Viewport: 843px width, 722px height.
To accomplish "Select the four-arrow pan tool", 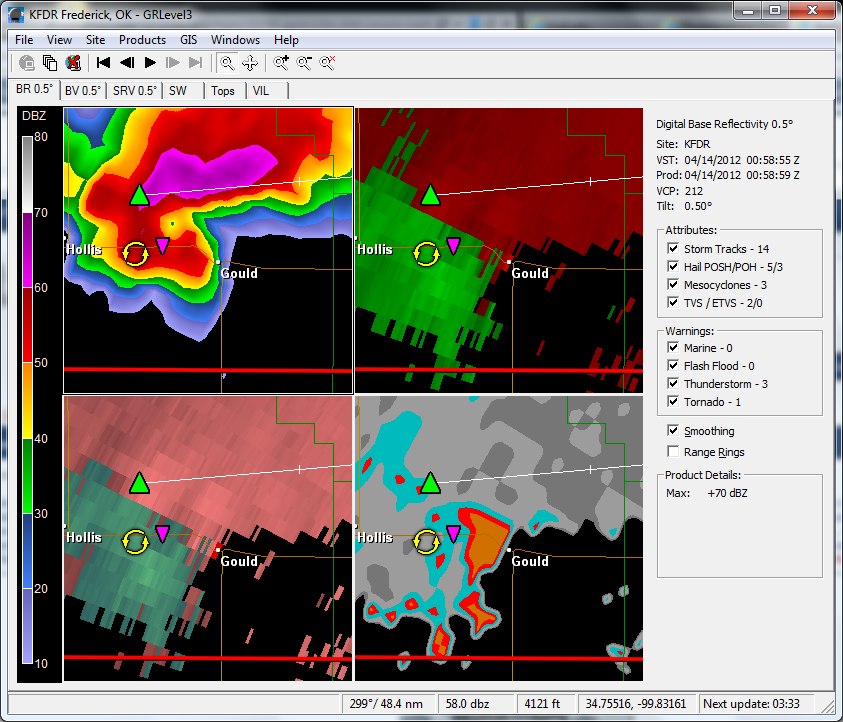I will 250,63.
